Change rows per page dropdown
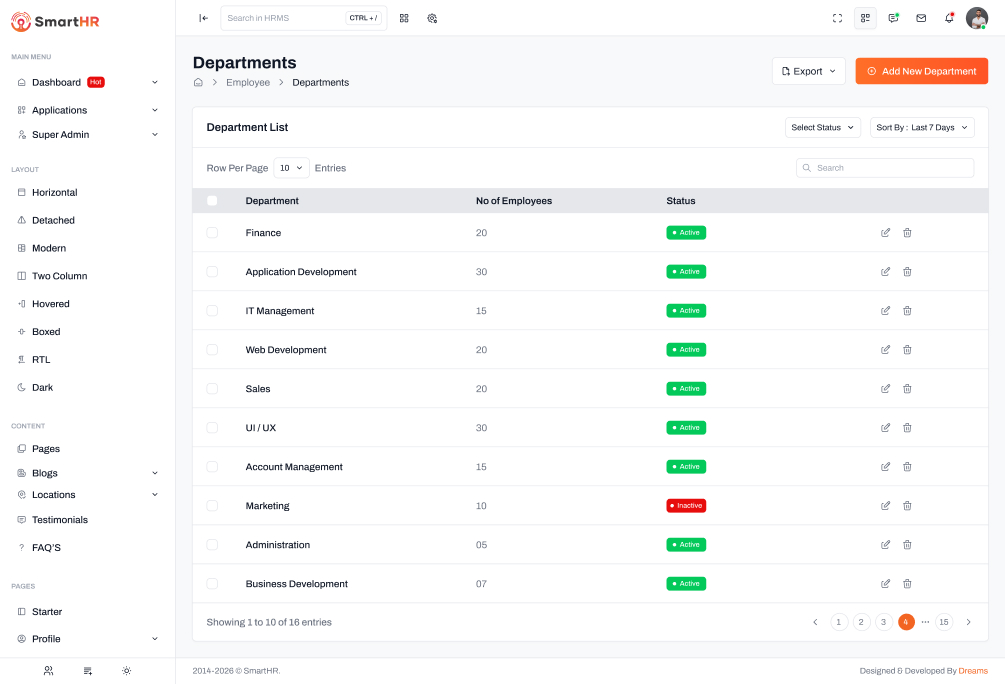The height and width of the screenshot is (684, 1005). 291,168
